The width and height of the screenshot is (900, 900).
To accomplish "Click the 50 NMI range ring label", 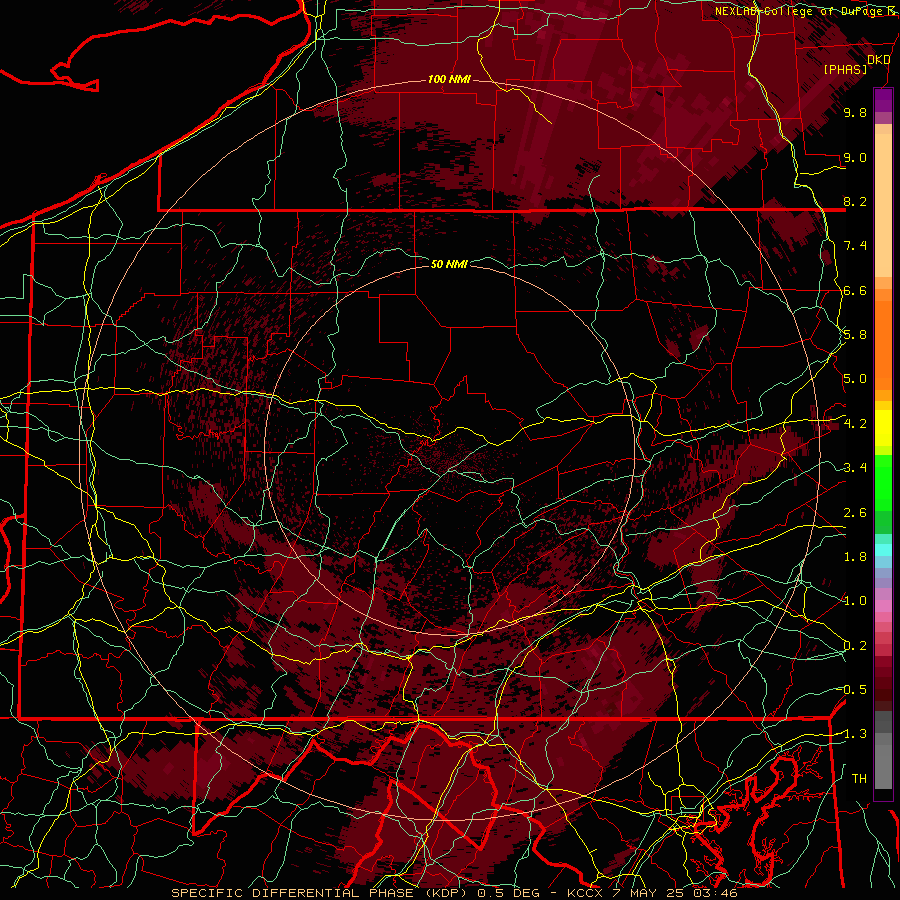I will coord(449,264).
